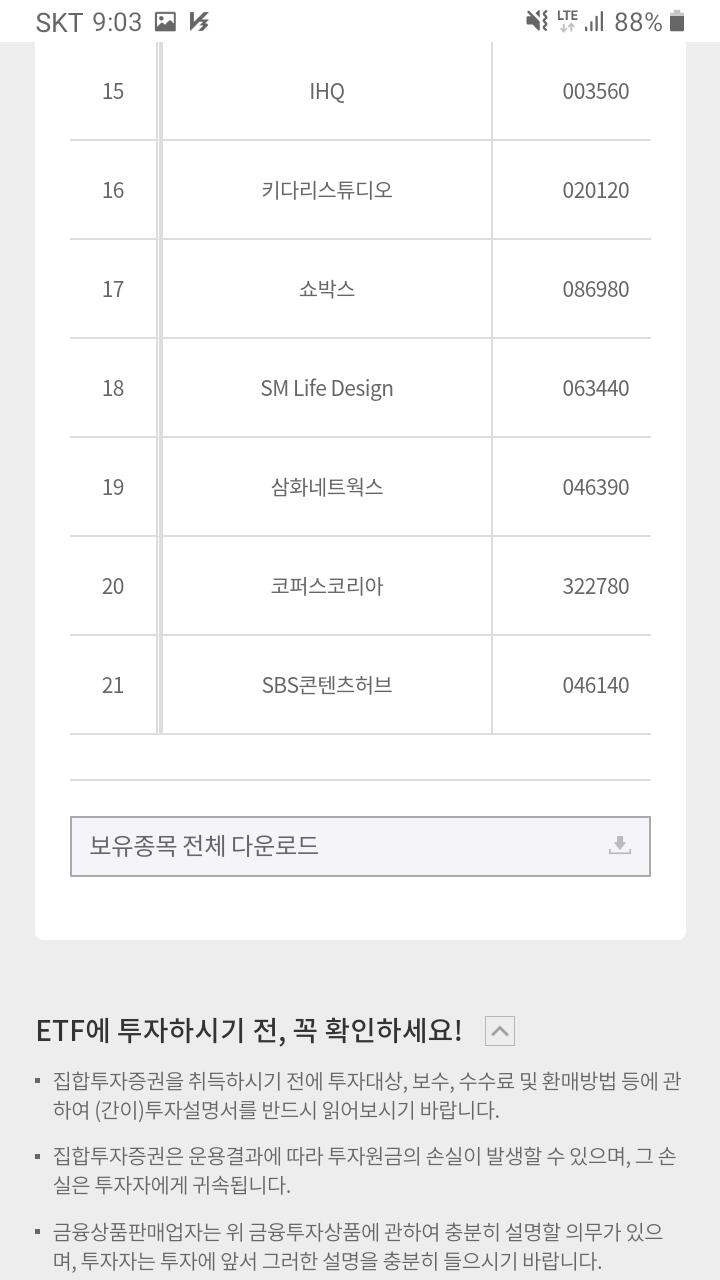This screenshot has width=720, height=1280.
Task: Tap the clock time in status bar
Action: click(117, 22)
